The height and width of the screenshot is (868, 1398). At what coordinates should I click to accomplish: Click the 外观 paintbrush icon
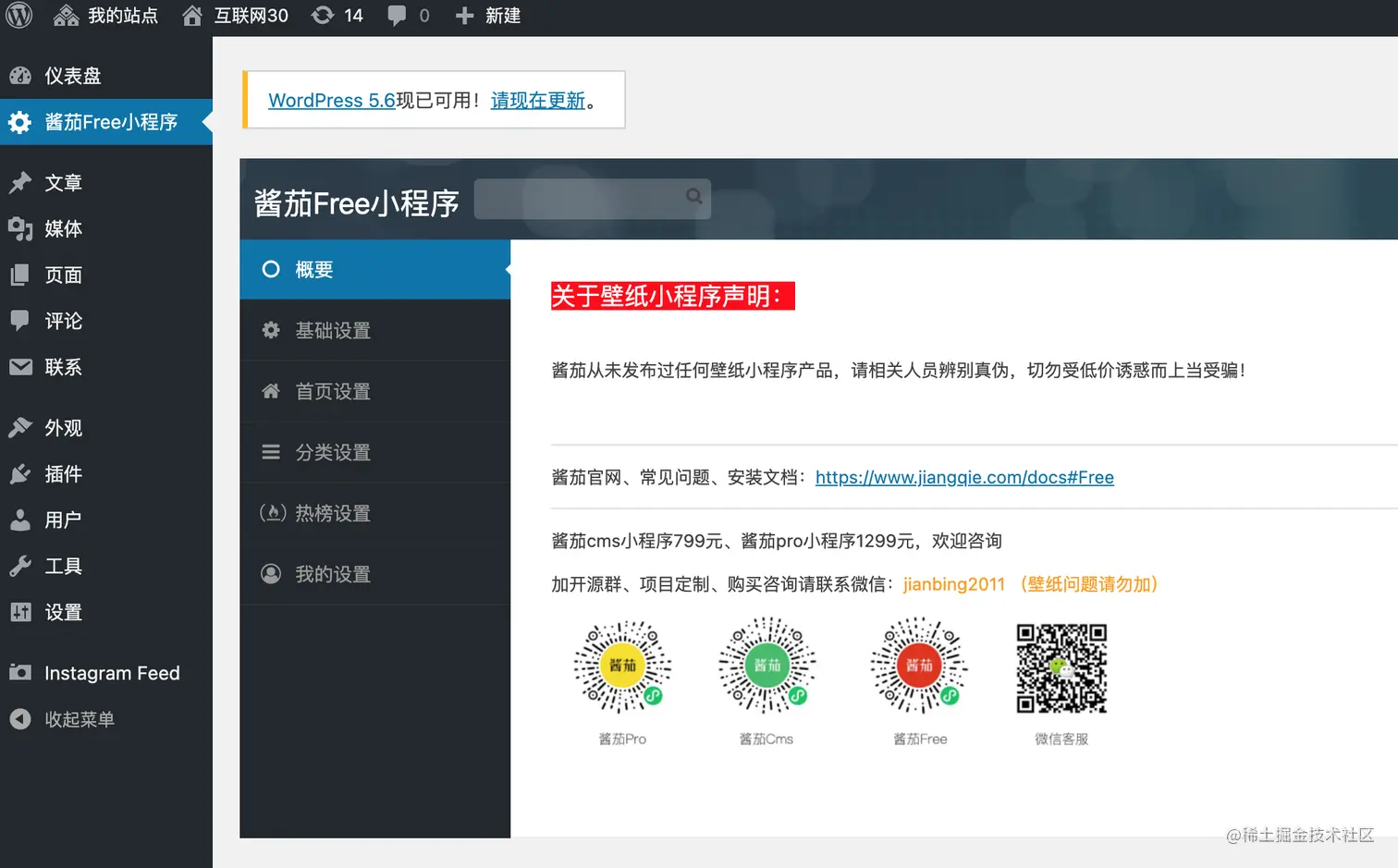coord(20,428)
